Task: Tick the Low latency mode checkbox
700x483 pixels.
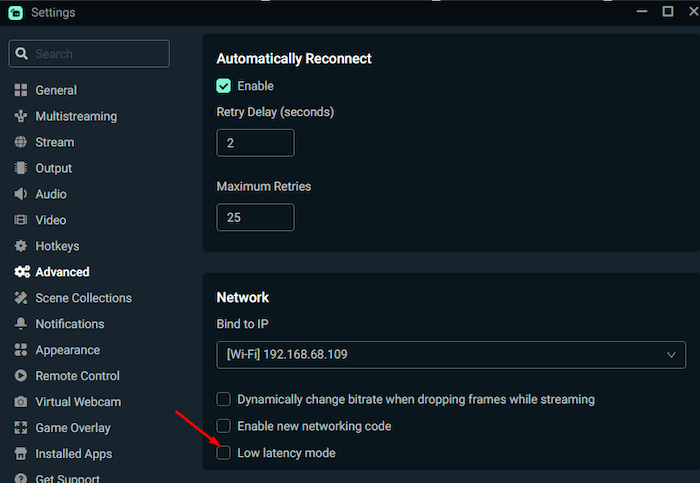Action: pos(224,453)
